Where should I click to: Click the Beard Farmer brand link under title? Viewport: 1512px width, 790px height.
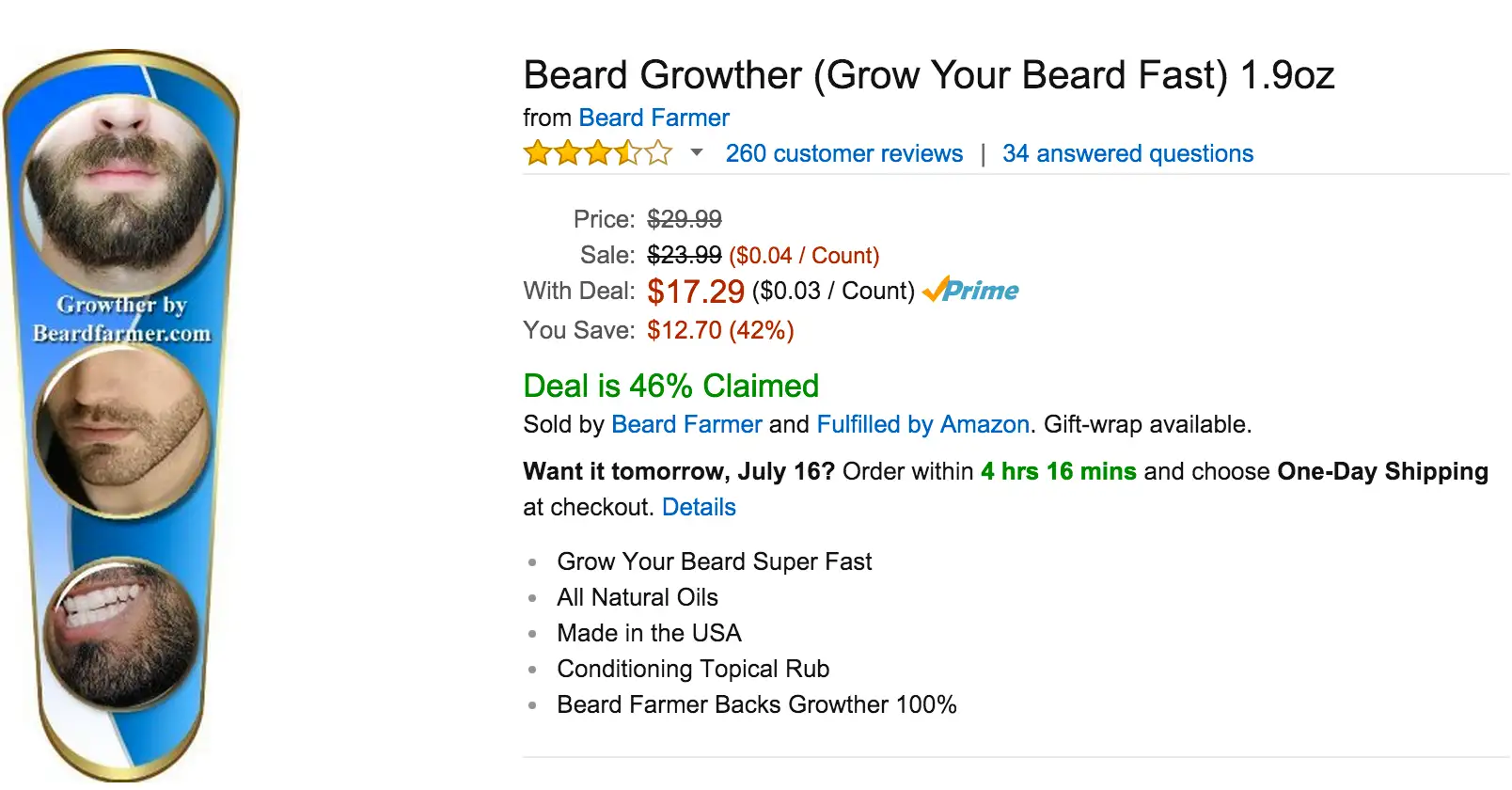click(654, 118)
